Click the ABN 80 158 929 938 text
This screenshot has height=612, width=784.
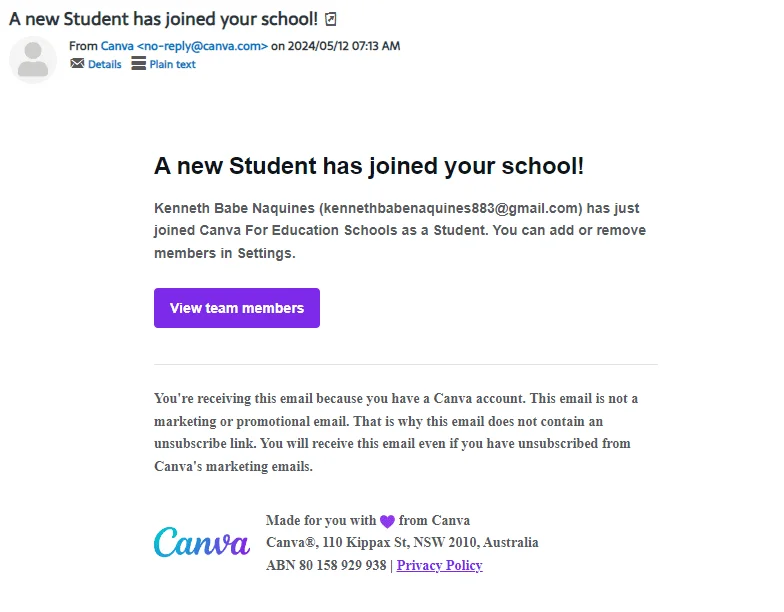point(326,565)
